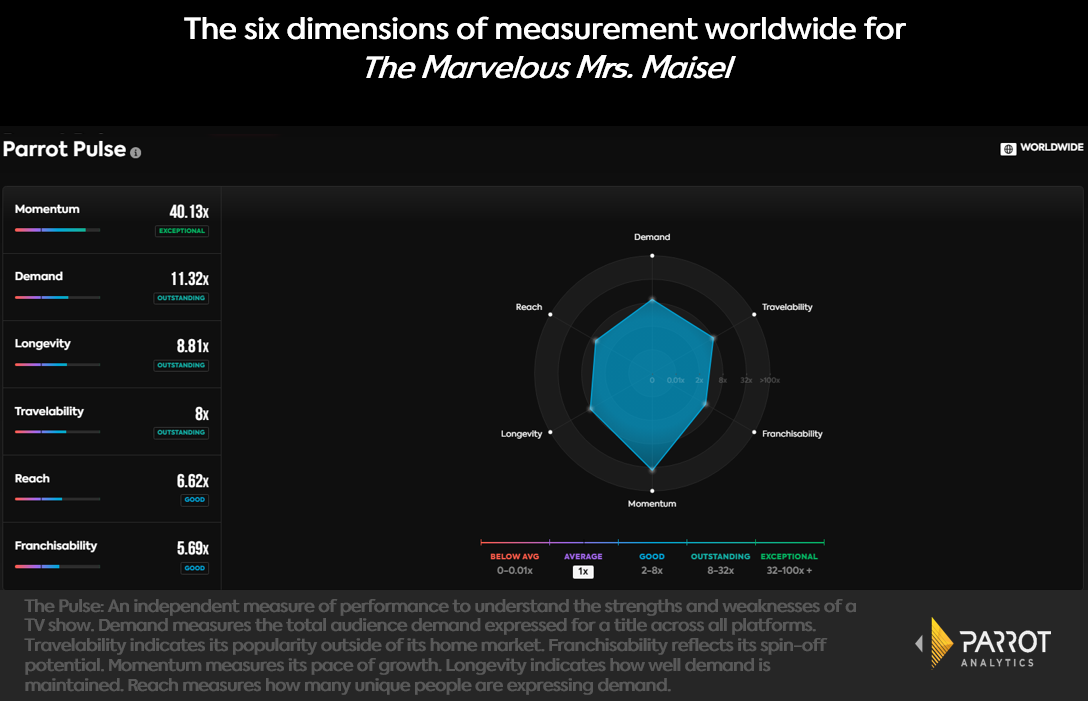Click the Franchisability label on the radar chart
This screenshot has height=701, width=1088.
coord(792,434)
